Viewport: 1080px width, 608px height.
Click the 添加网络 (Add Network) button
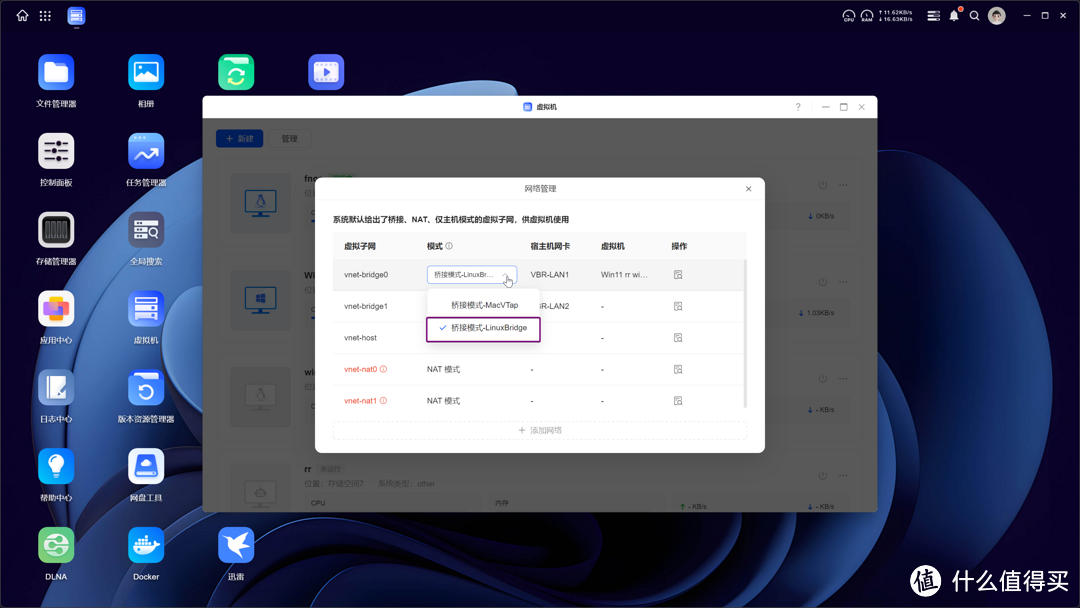pos(539,430)
